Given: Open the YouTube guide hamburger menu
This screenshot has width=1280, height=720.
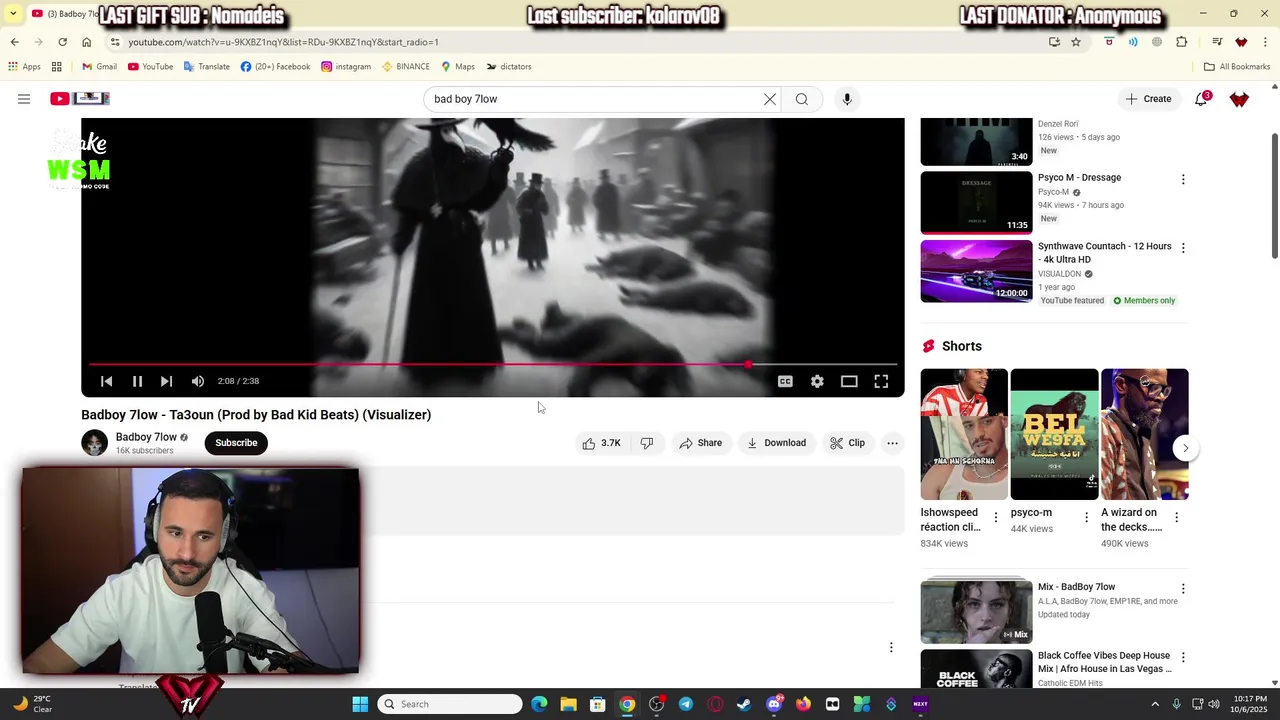Looking at the screenshot, I should point(24,99).
